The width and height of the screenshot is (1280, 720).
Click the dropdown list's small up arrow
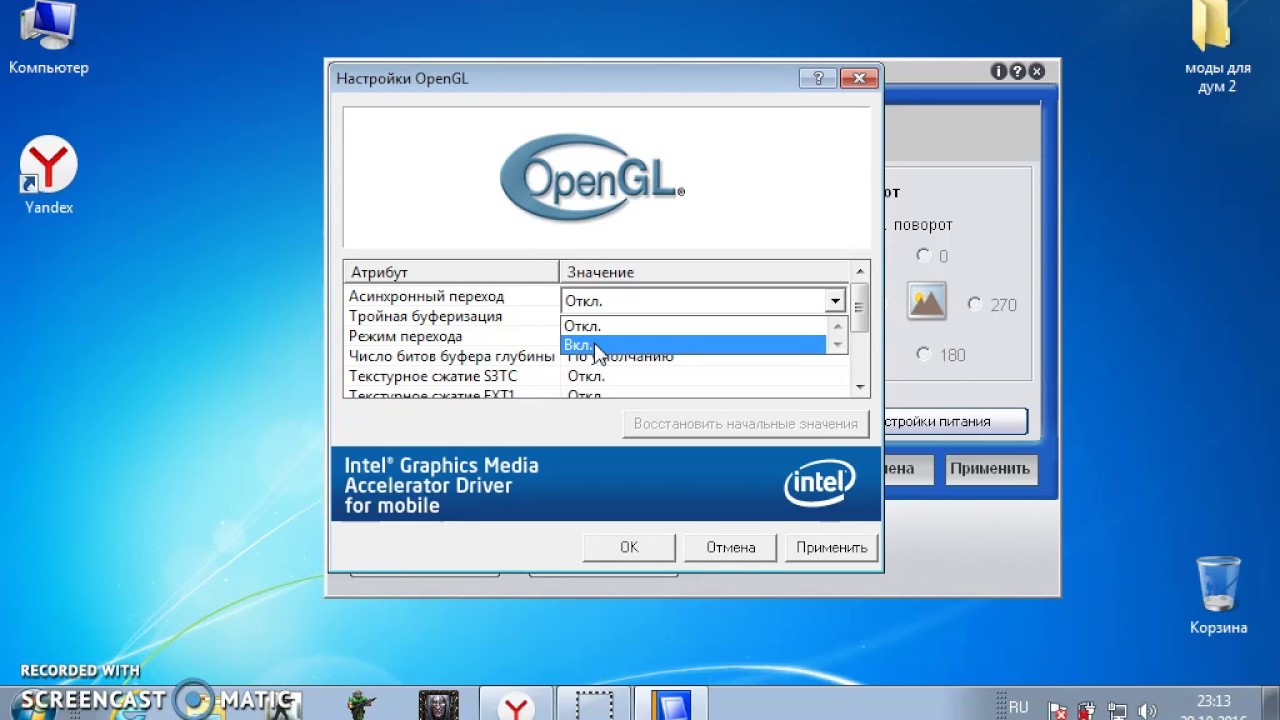[x=838, y=325]
